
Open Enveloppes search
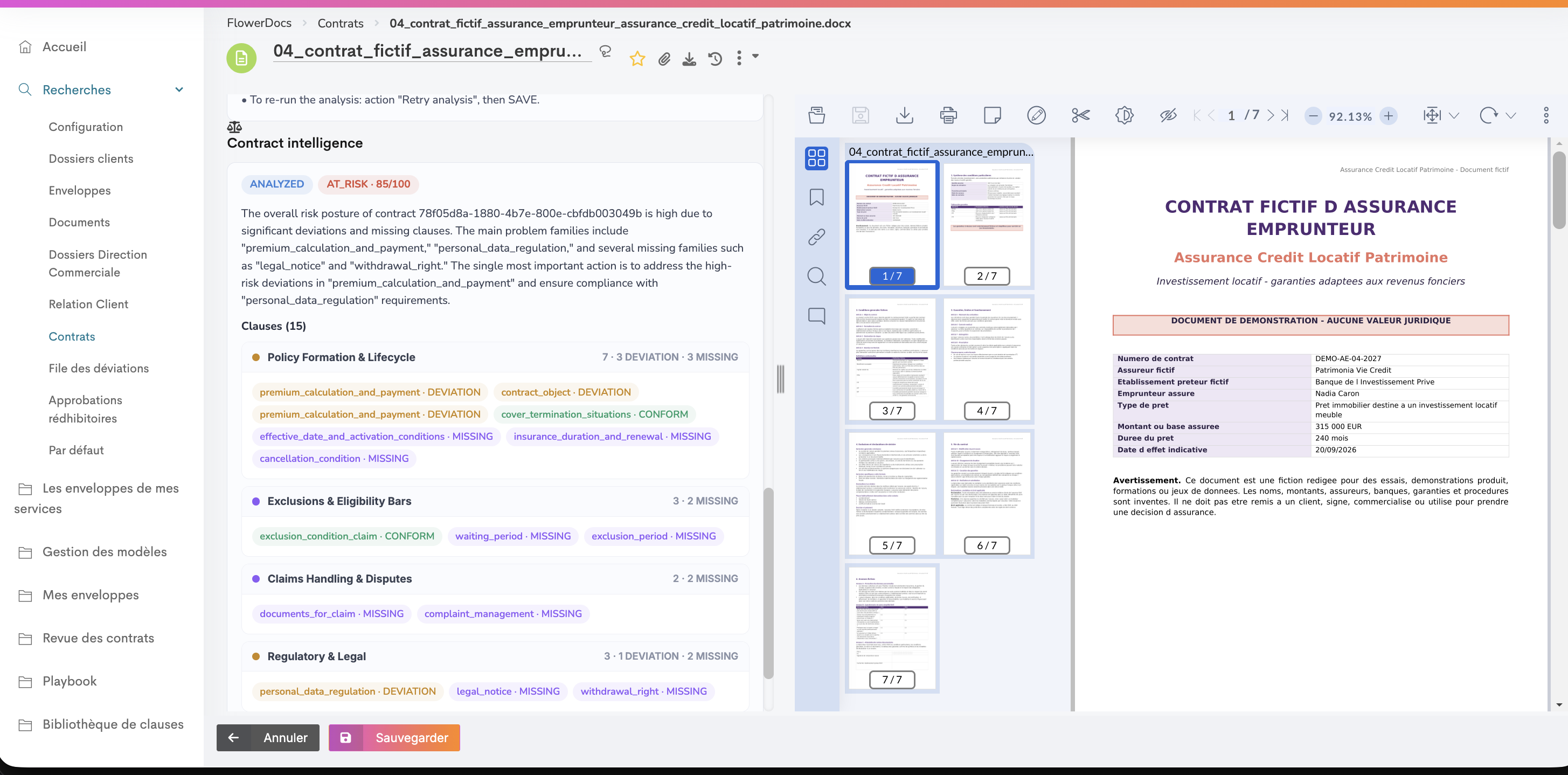pyautogui.click(x=80, y=191)
